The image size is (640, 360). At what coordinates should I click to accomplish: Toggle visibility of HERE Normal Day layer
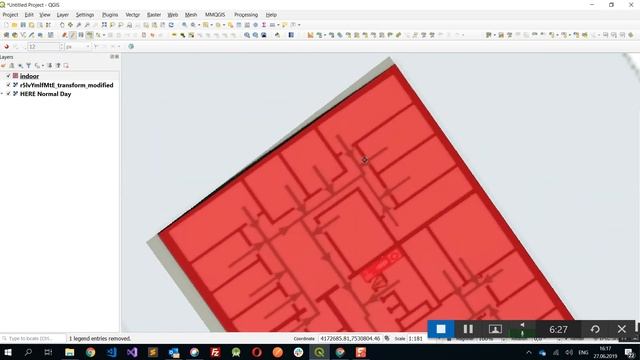coord(8,94)
